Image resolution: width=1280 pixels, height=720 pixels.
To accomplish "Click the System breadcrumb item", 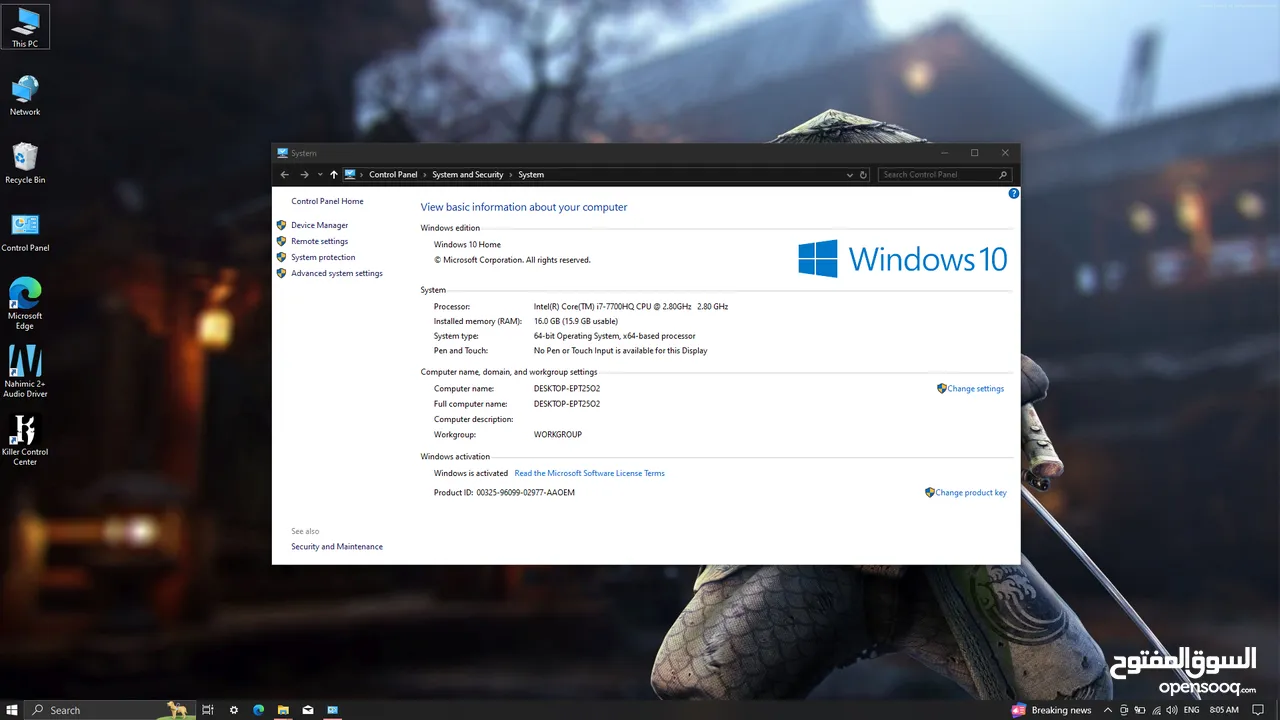I will (x=531, y=174).
